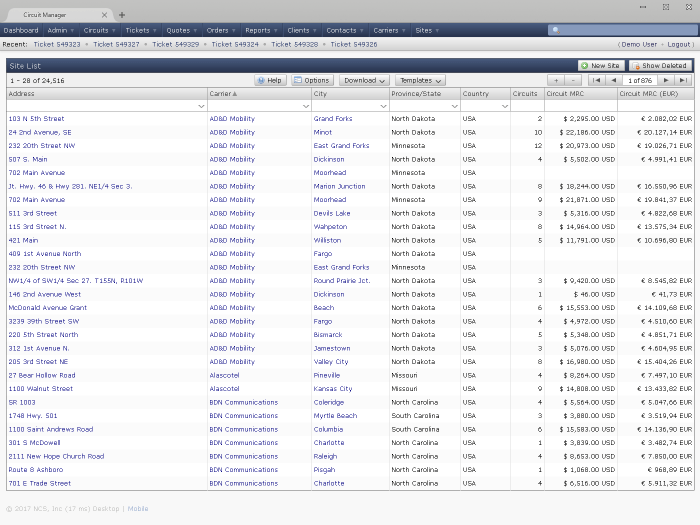Click the plus expand button in the toolbar
Image resolution: width=700 pixels, height=525 pixels.
(x=555, y=80)
